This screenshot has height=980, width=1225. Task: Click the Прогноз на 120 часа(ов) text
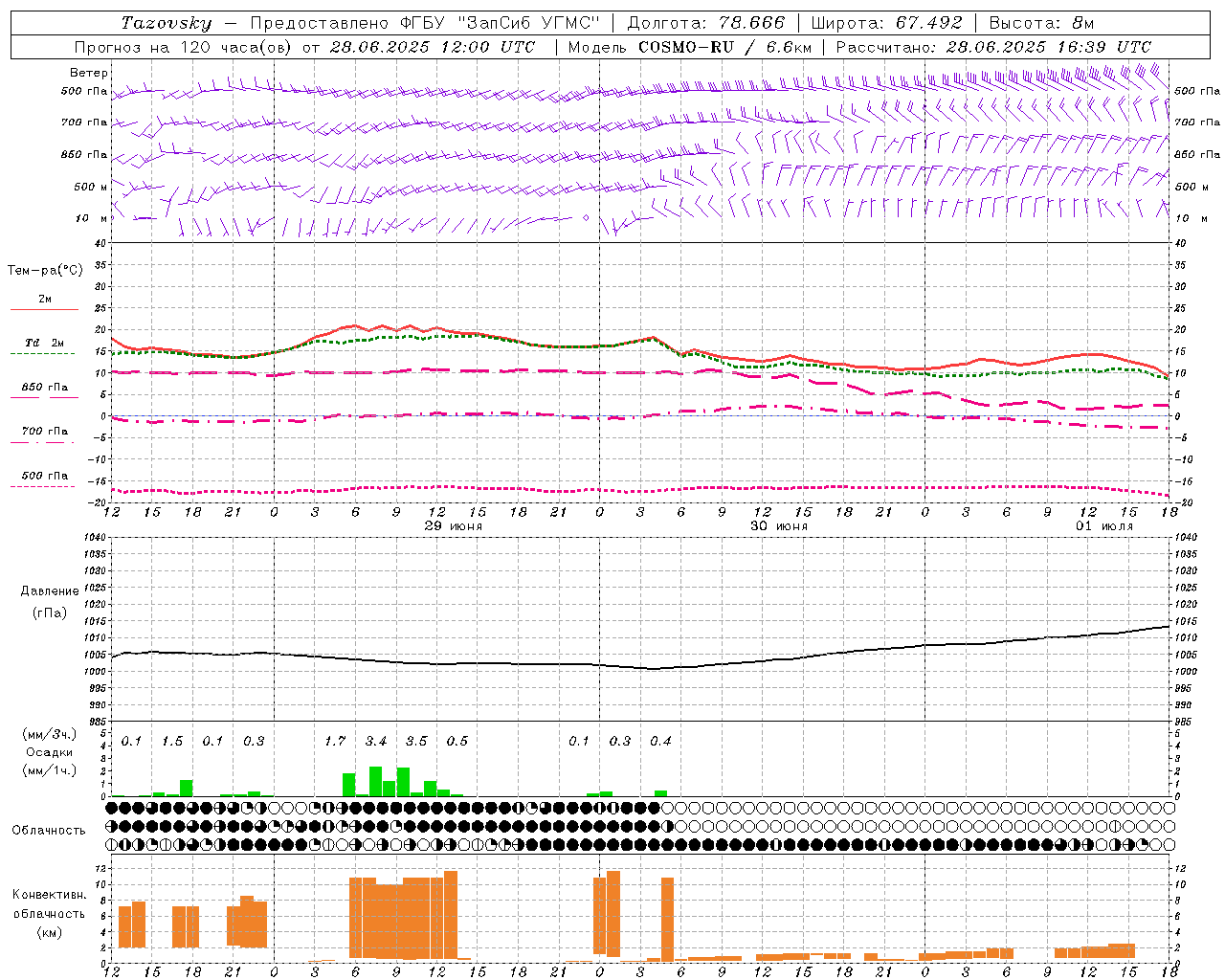pos(185,47)
